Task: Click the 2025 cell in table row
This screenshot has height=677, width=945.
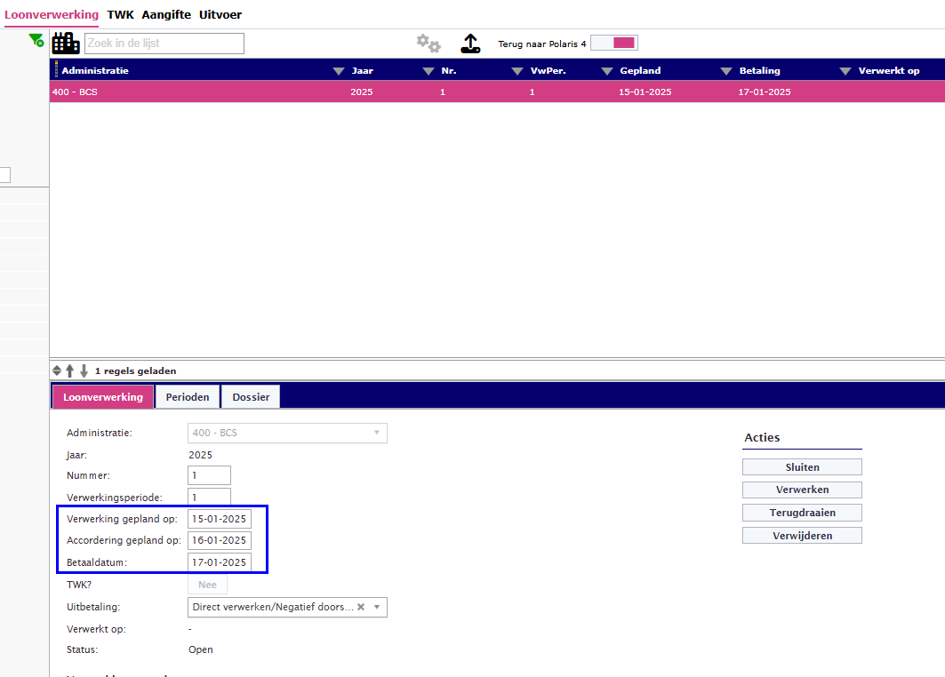Action: click(362, 92)
